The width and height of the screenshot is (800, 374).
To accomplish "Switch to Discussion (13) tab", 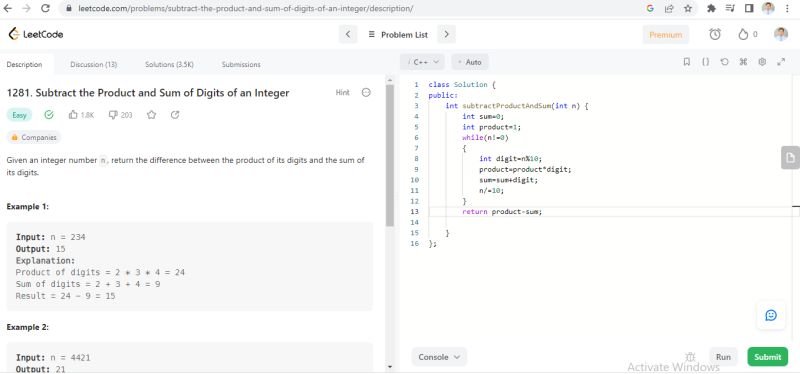I will [x=93, y=64].
